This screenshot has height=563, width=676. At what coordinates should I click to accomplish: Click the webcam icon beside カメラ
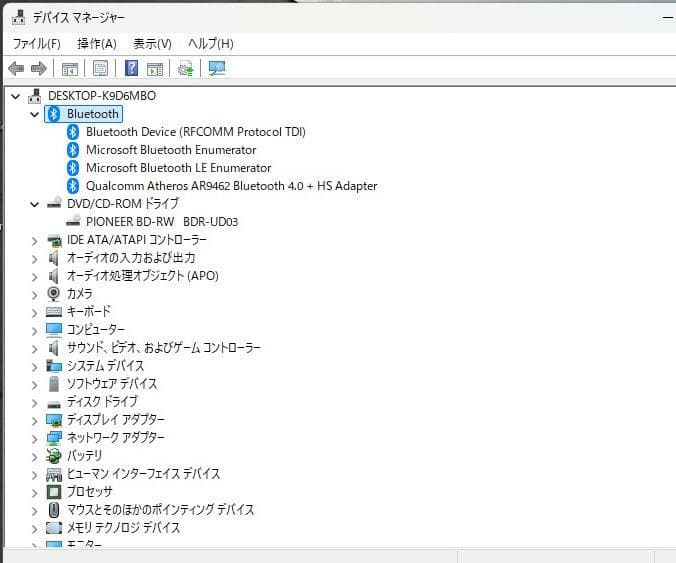coord(53,294)
